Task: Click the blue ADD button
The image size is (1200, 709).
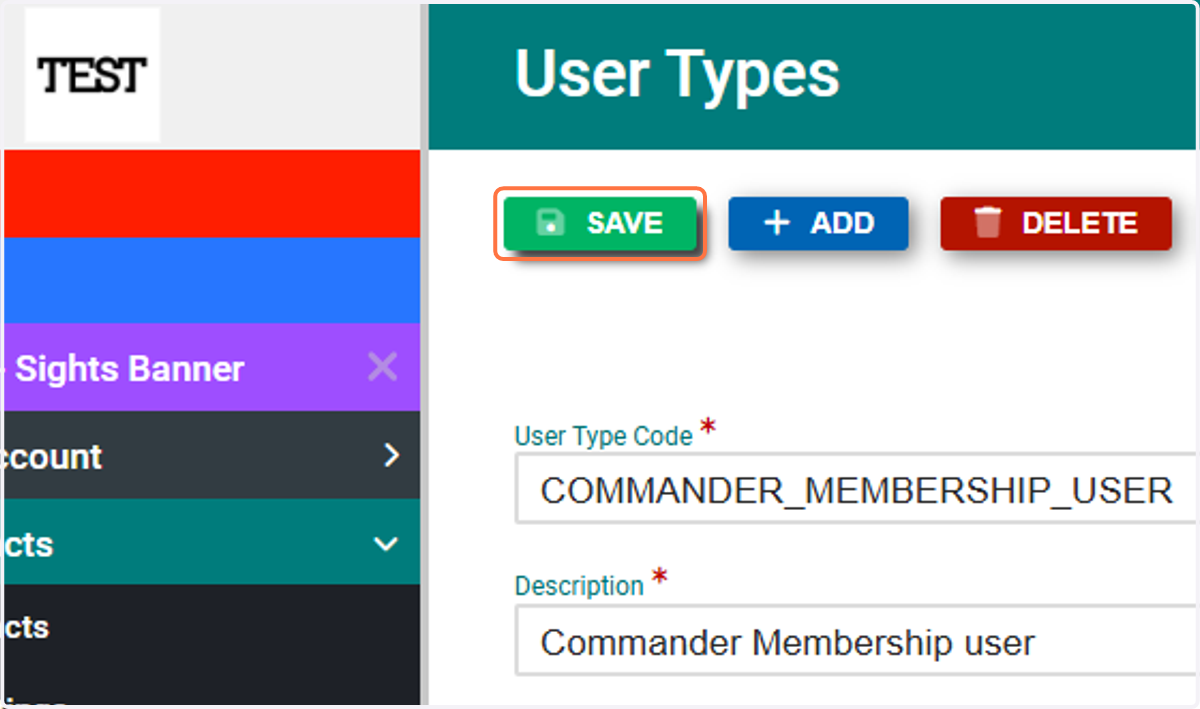Action: [818, 223]
